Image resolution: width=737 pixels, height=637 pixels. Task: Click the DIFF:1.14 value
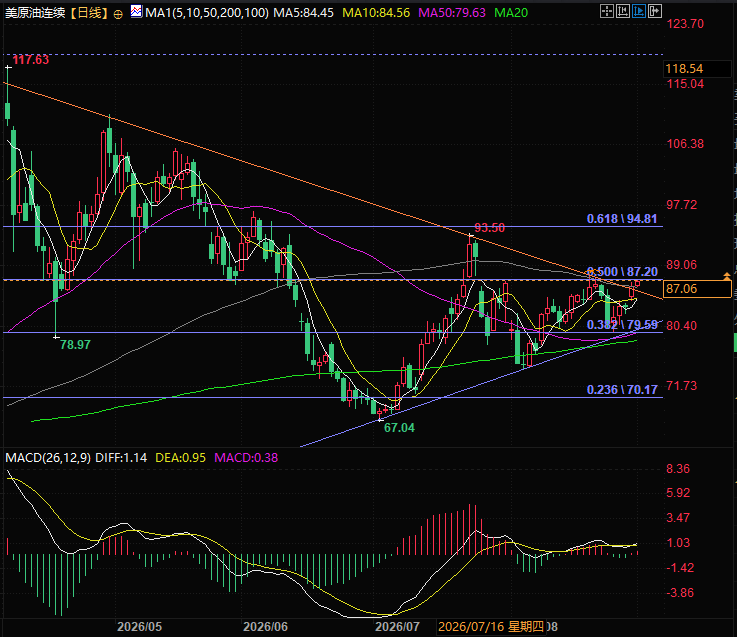coord(121,457)
